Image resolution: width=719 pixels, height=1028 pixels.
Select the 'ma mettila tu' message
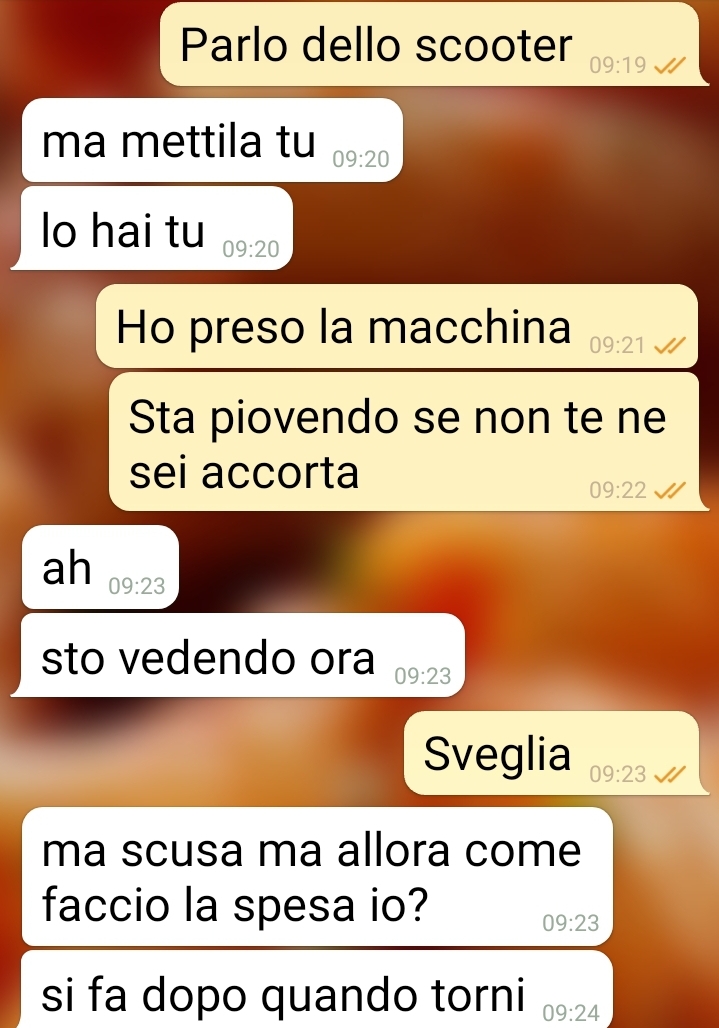coord(212,140)
